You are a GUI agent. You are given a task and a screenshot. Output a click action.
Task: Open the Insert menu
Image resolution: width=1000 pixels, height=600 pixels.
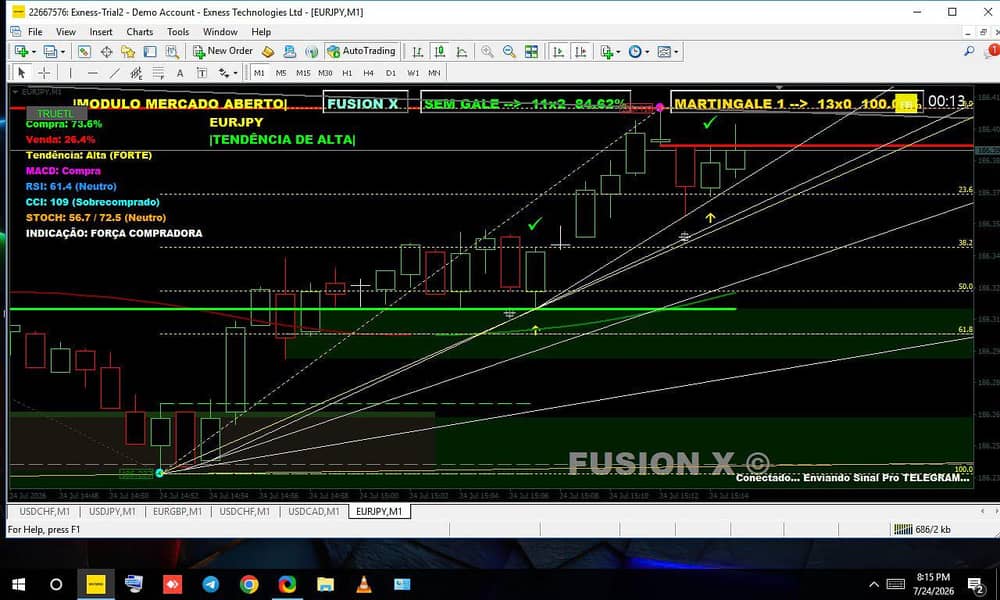pyautogui.click(x=101, y=32)
